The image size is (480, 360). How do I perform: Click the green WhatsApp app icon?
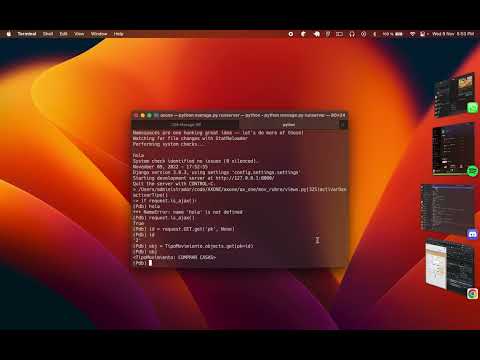tap(473, 108)
